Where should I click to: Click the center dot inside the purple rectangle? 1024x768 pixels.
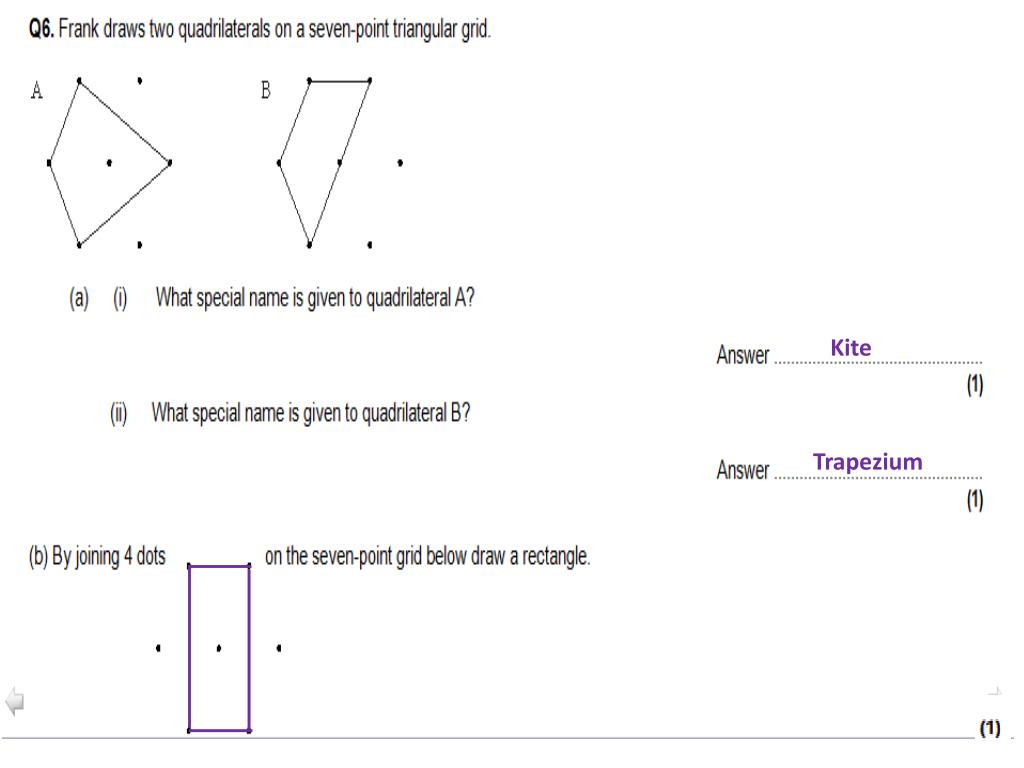(x=219, y=648)
